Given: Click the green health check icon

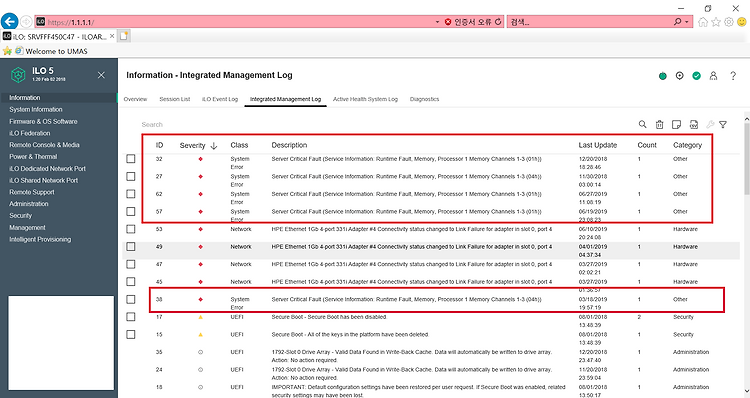Looking at the screenshot, I should coord(696,76).
